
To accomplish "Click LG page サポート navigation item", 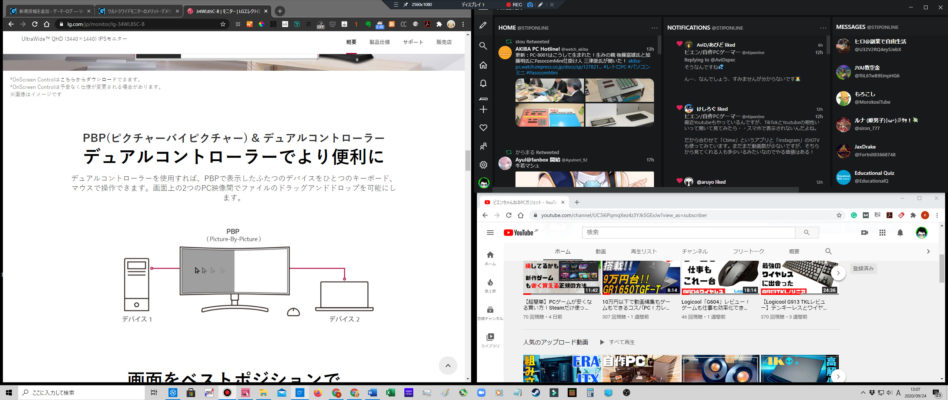I will 414,42.
